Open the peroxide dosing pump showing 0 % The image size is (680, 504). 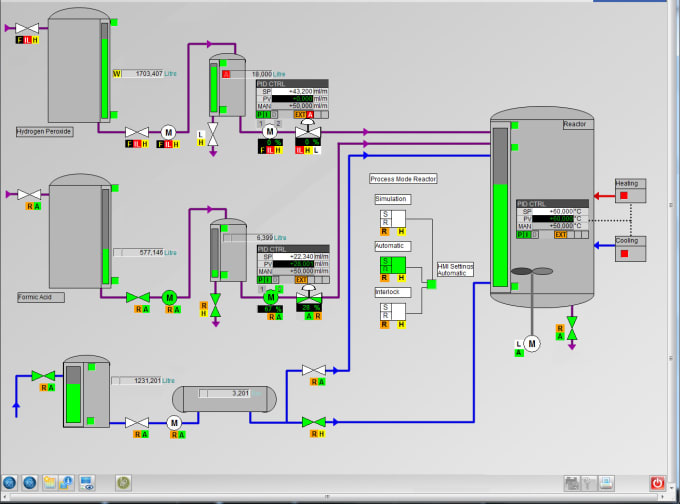pyautogui.click(x=270, y=131)
